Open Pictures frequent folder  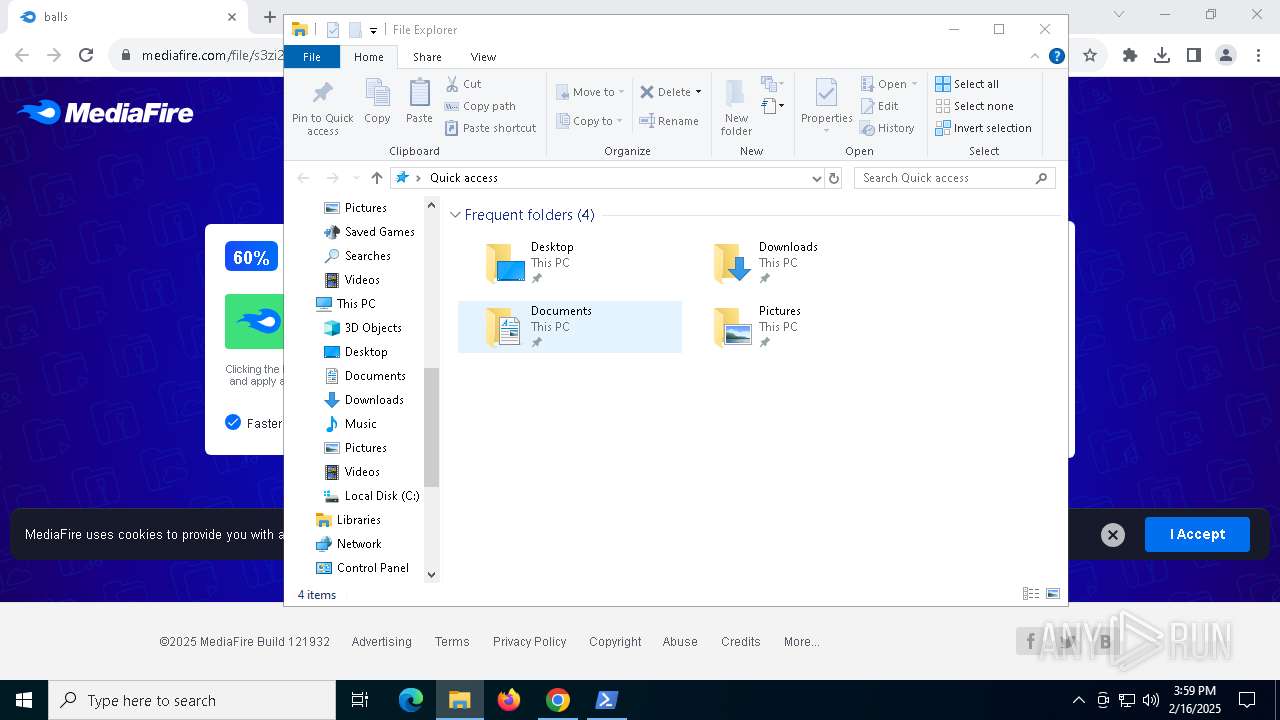(797, 327)
